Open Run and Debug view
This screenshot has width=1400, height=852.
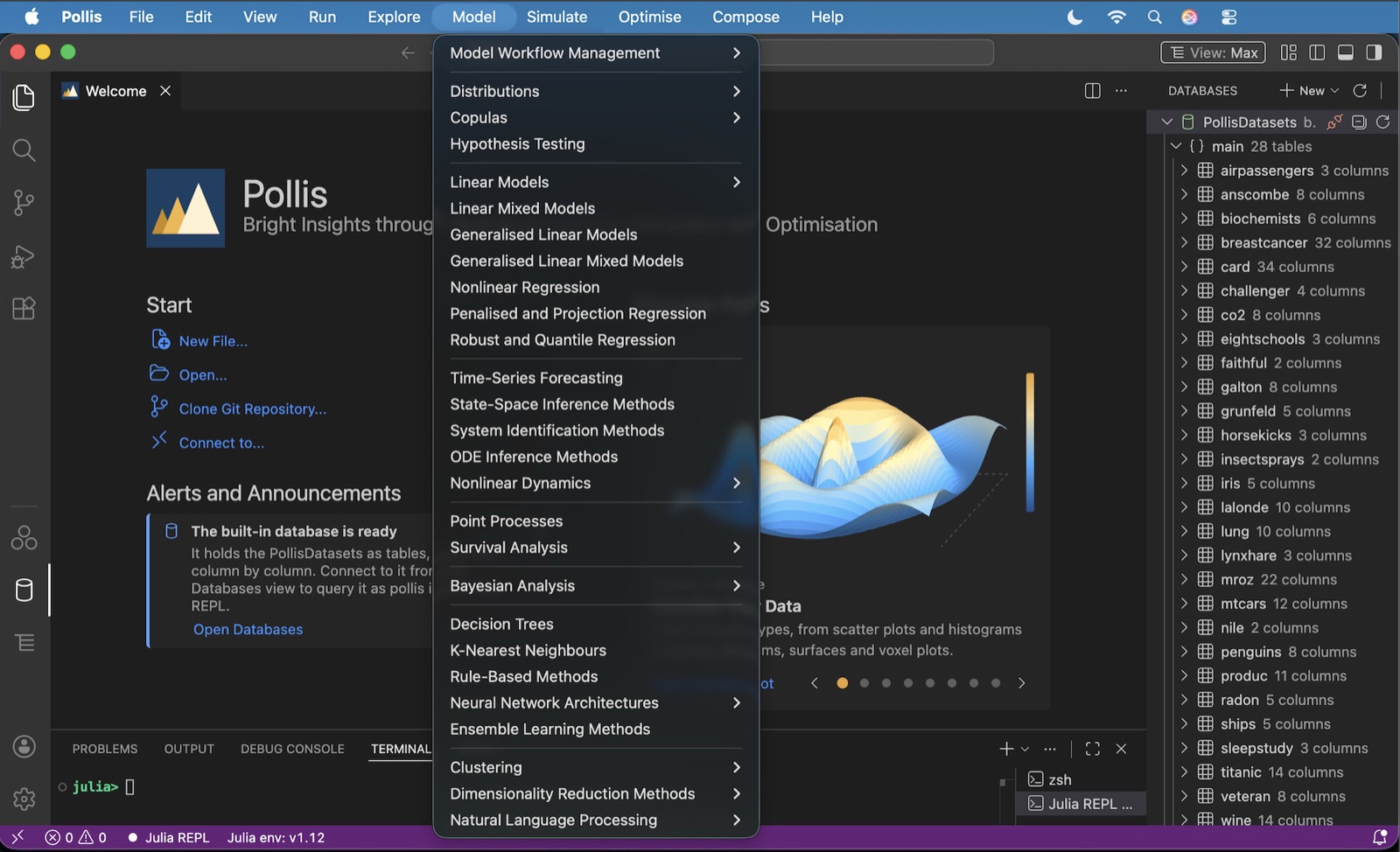[24, 256]
